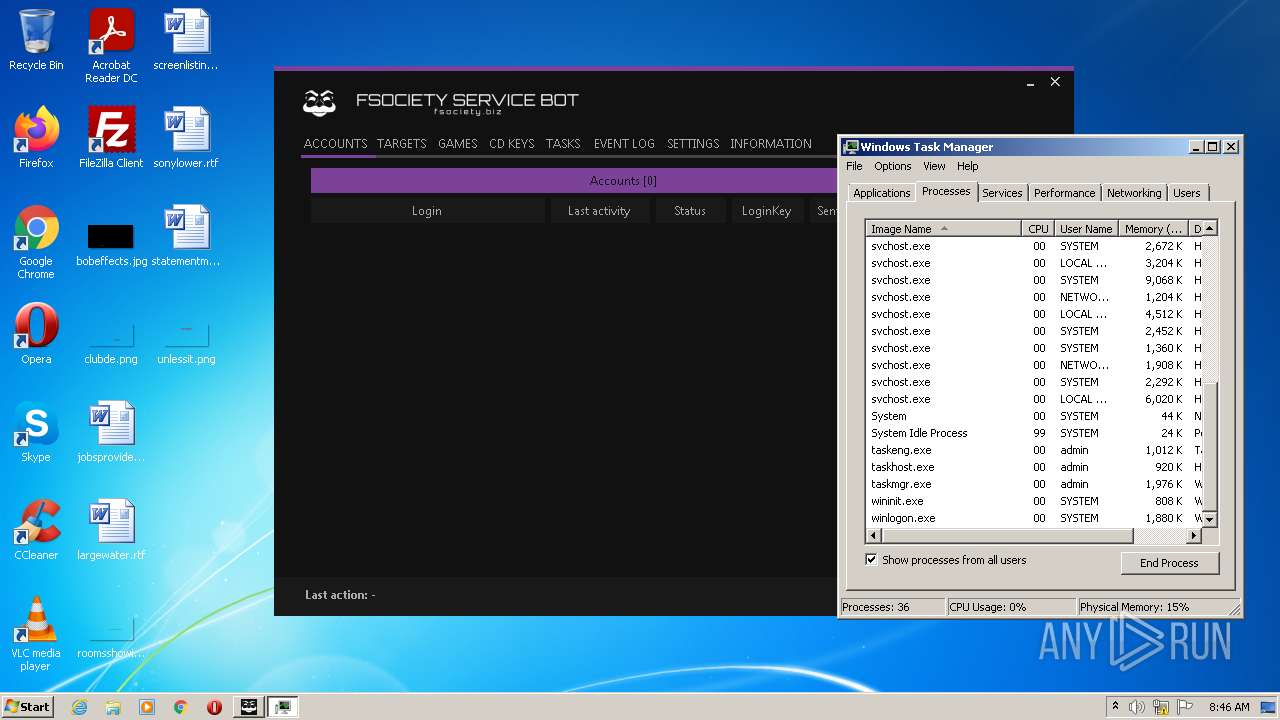Open Internet Explorer from taskbar
1280x720 pixels.
point(80,707)
